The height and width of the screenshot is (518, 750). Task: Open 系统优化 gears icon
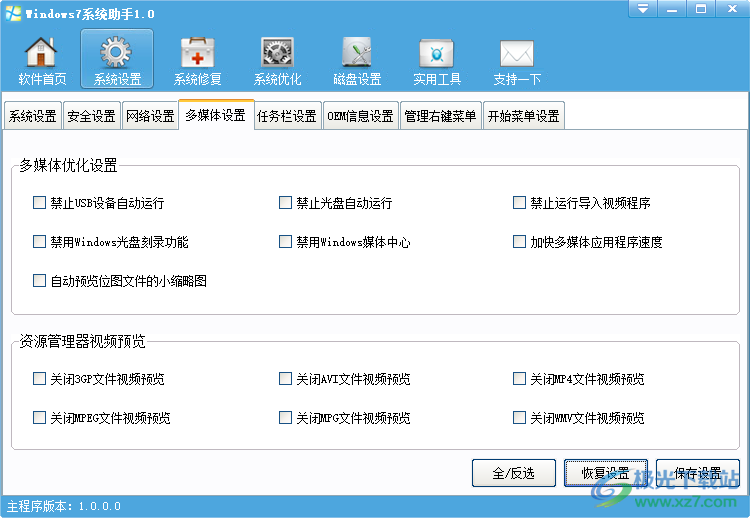click(x=277, y=59)
